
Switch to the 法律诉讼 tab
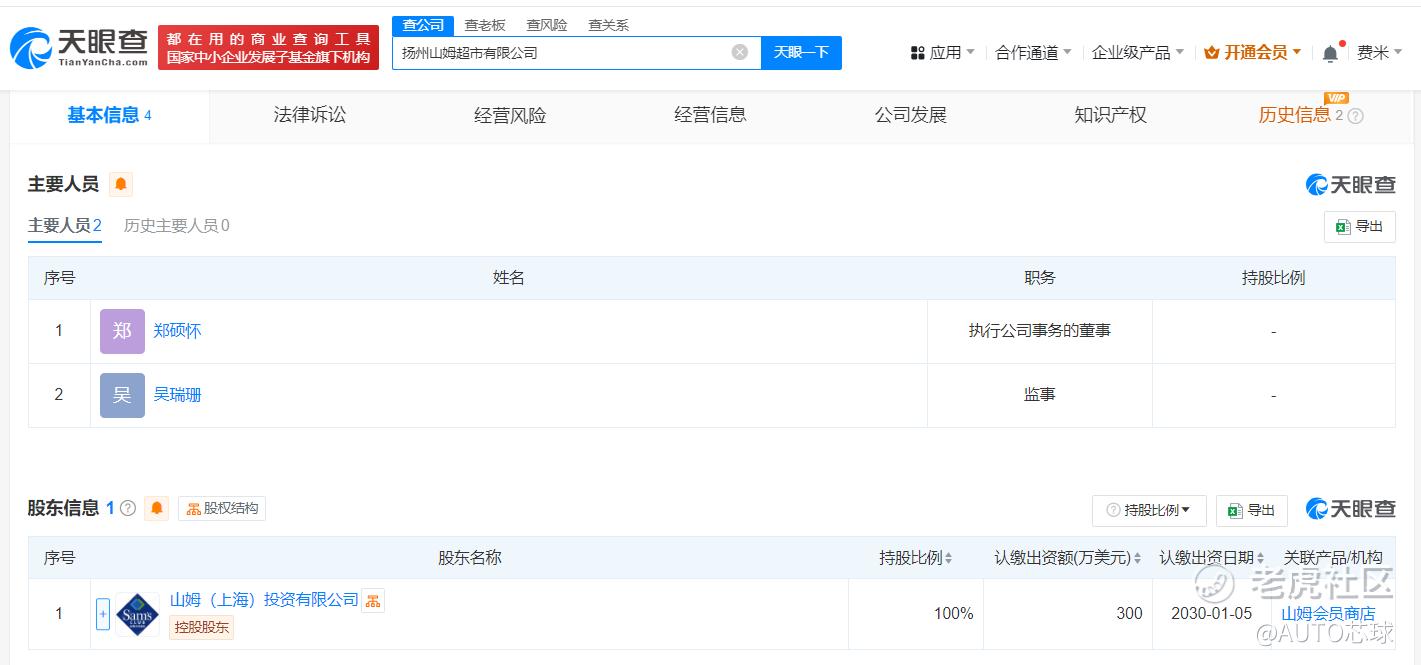309,115
